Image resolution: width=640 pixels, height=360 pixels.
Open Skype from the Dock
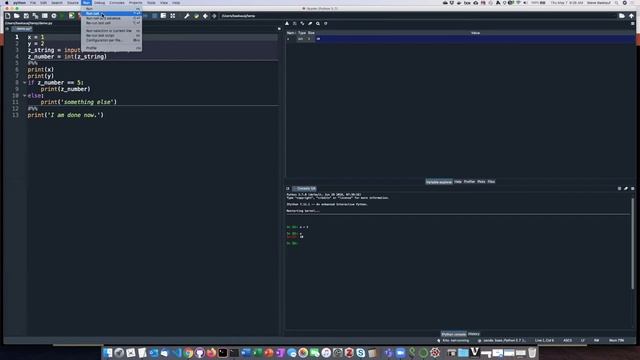[x=360, y=353]
